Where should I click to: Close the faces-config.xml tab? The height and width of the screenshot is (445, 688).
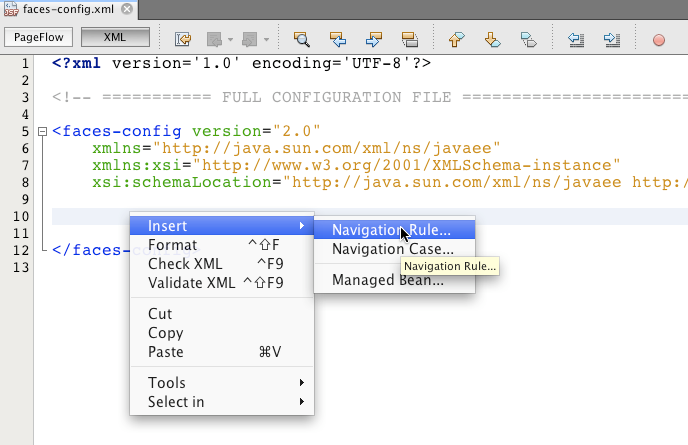pyautogui.click(x=125, y=10)
